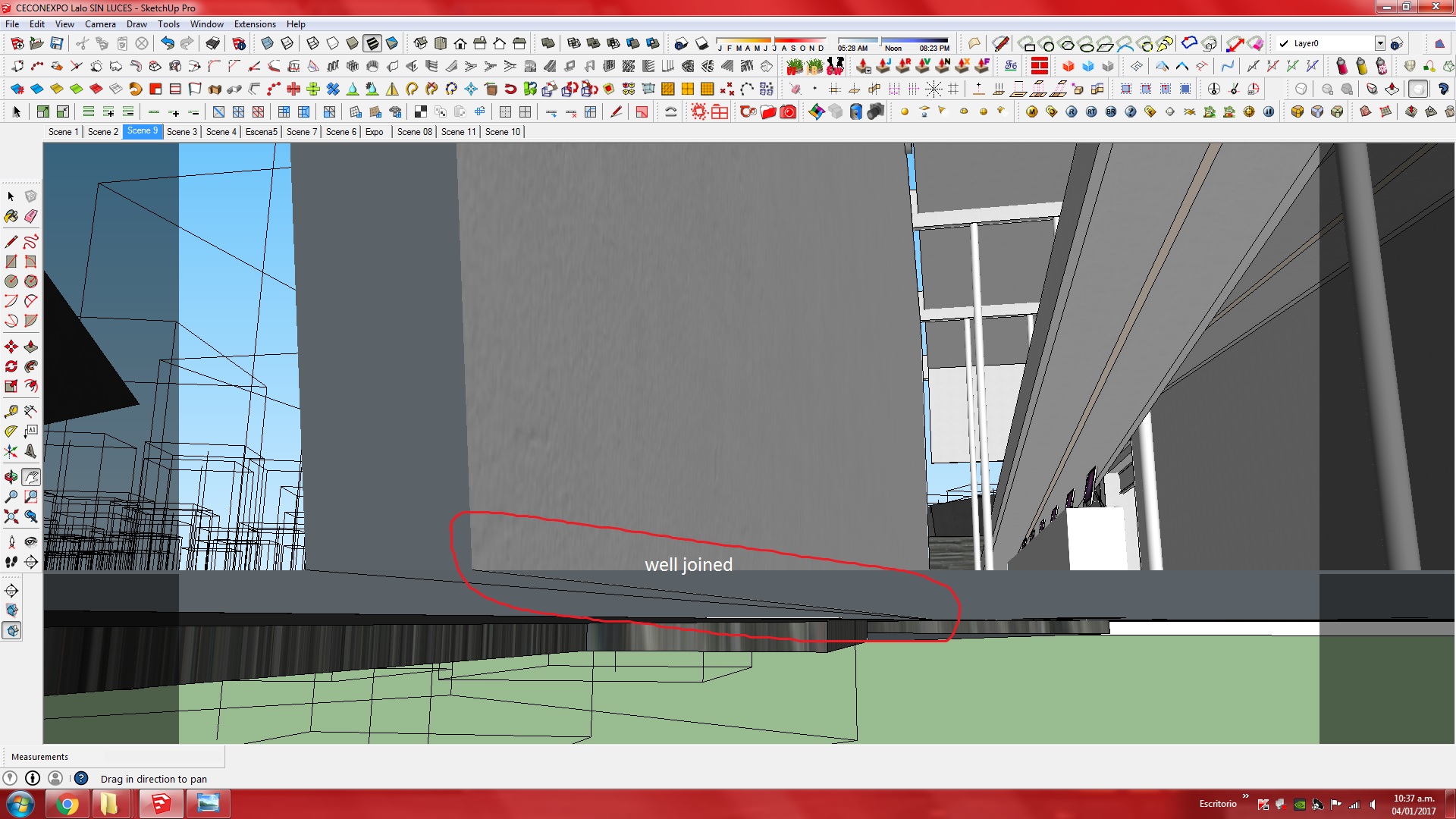The image size is (1456, 819).
Task: Activate the Walk footprints tool
Action: pyautogui.click(x=11, y=562)
